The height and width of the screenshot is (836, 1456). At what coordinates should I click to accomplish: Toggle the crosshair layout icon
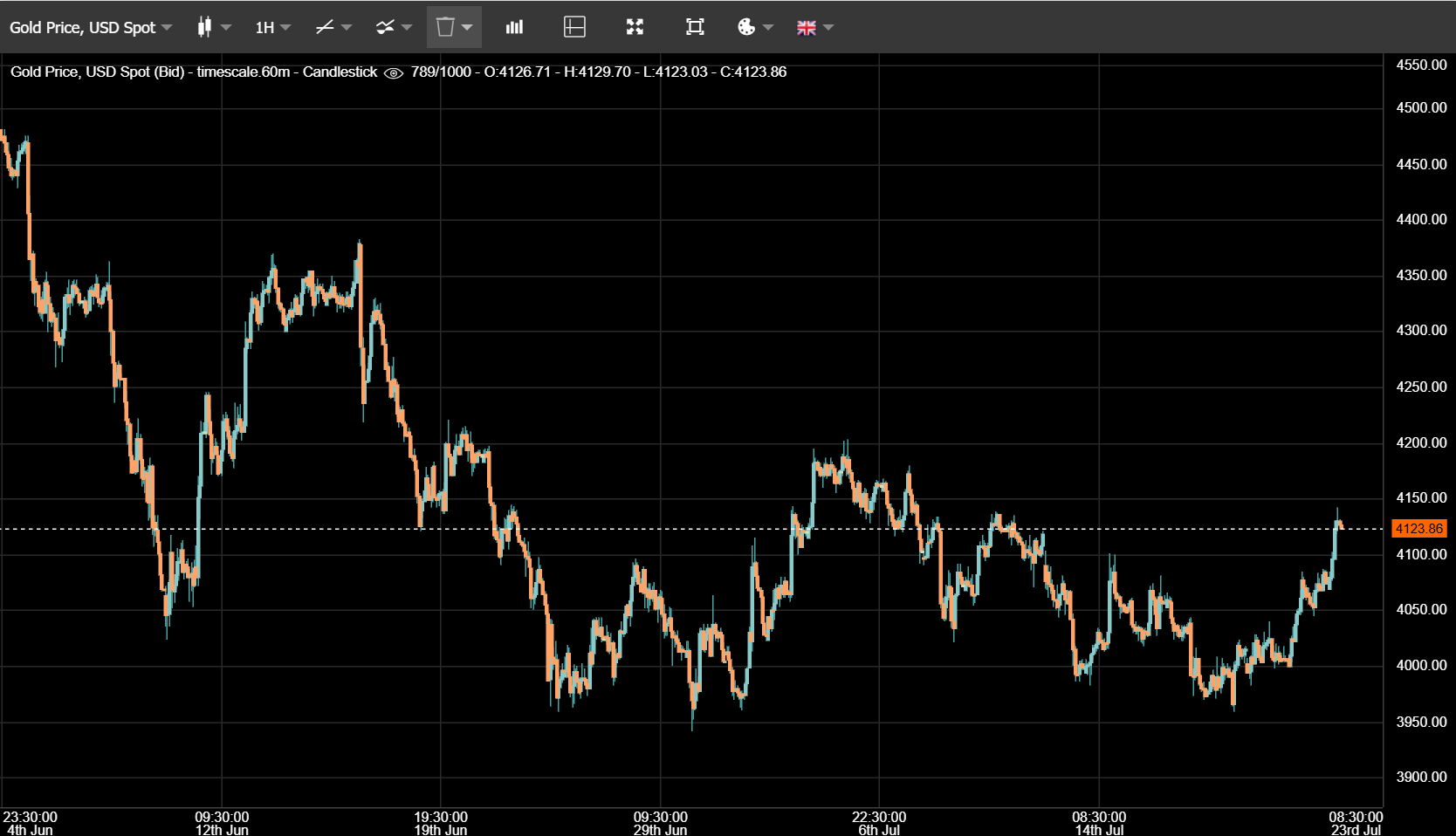574,27
